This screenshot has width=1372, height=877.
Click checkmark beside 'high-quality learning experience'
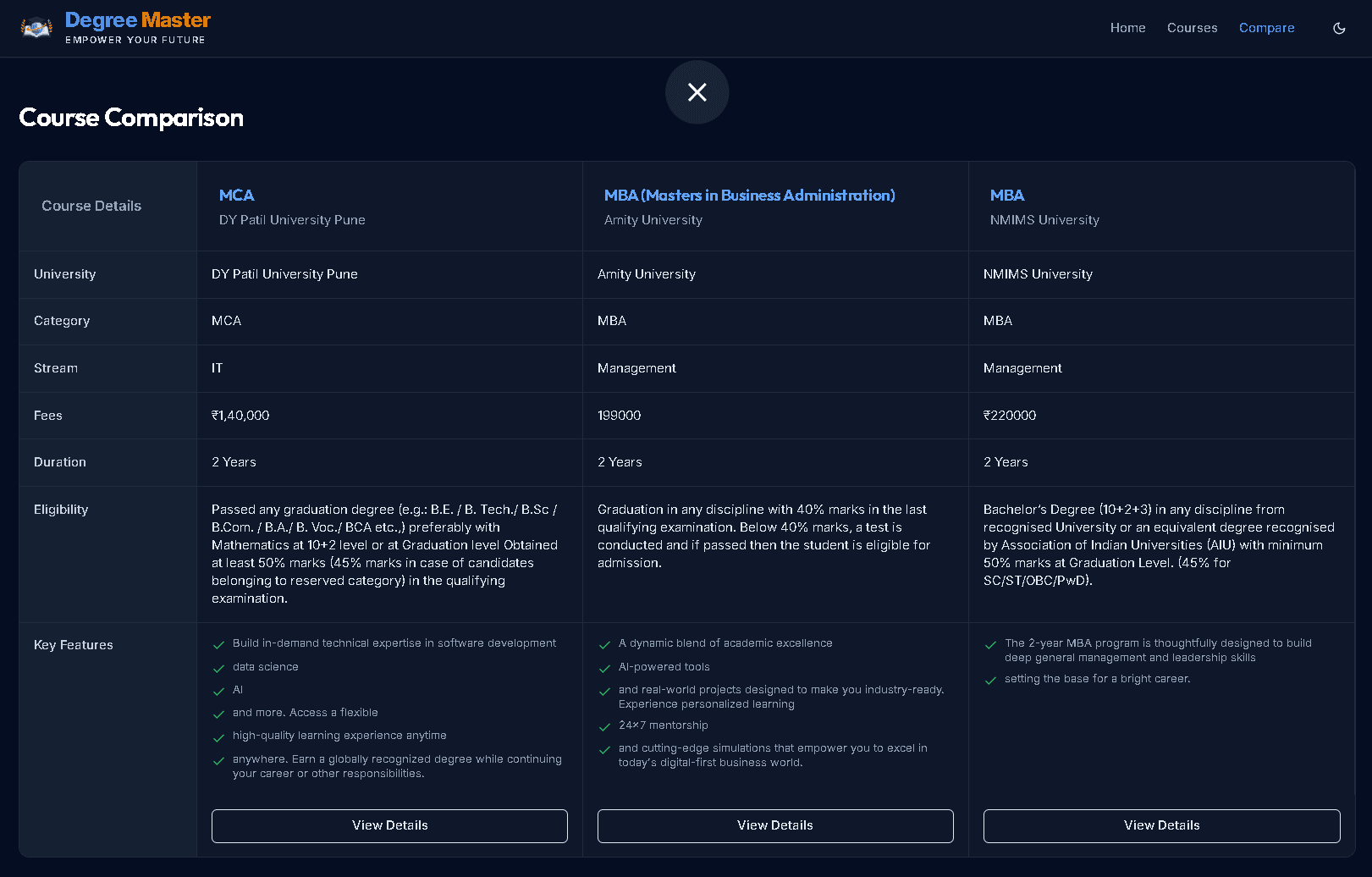(x=218, y=737)
